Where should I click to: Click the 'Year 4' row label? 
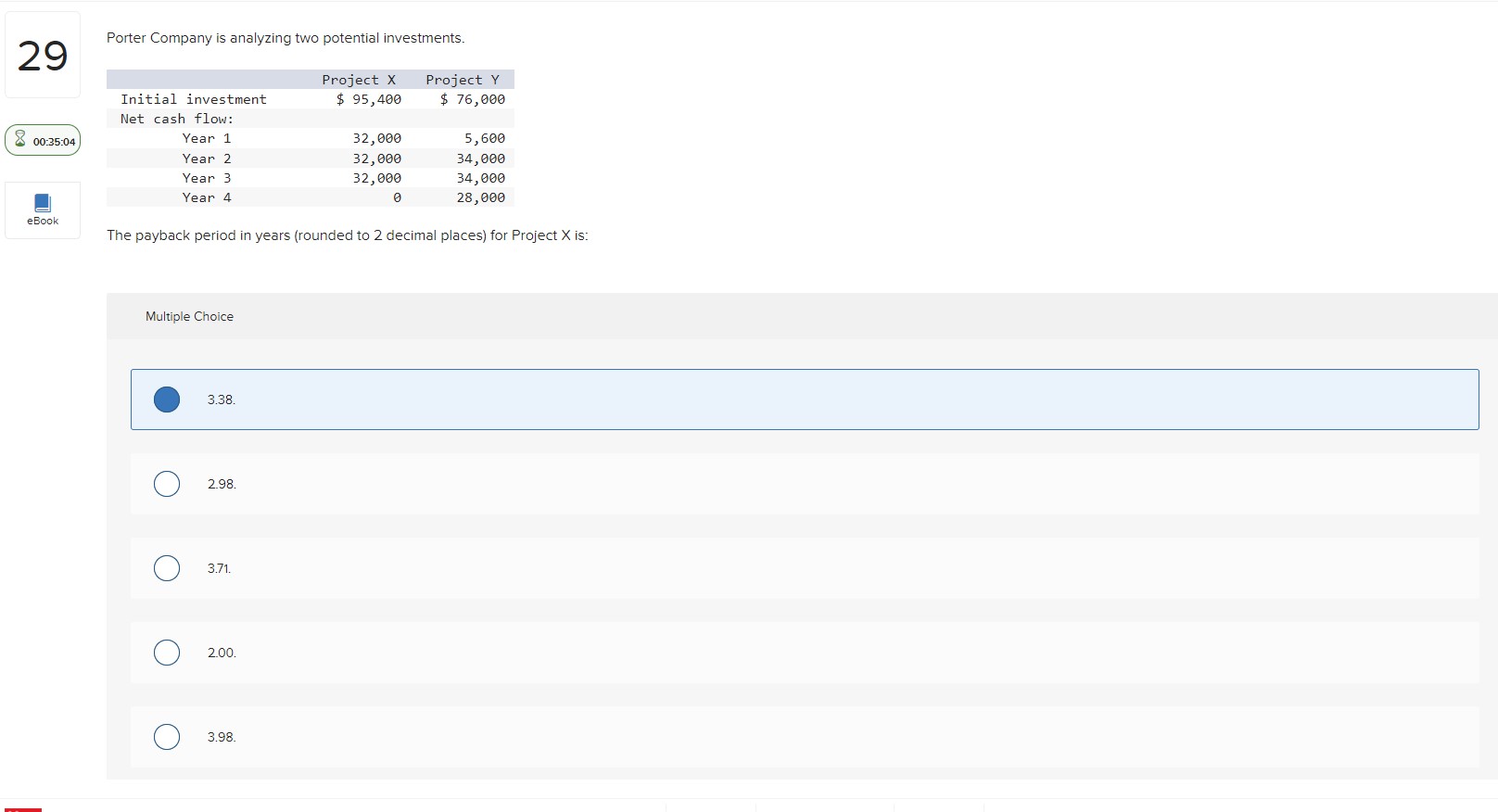tap(207, 197)
